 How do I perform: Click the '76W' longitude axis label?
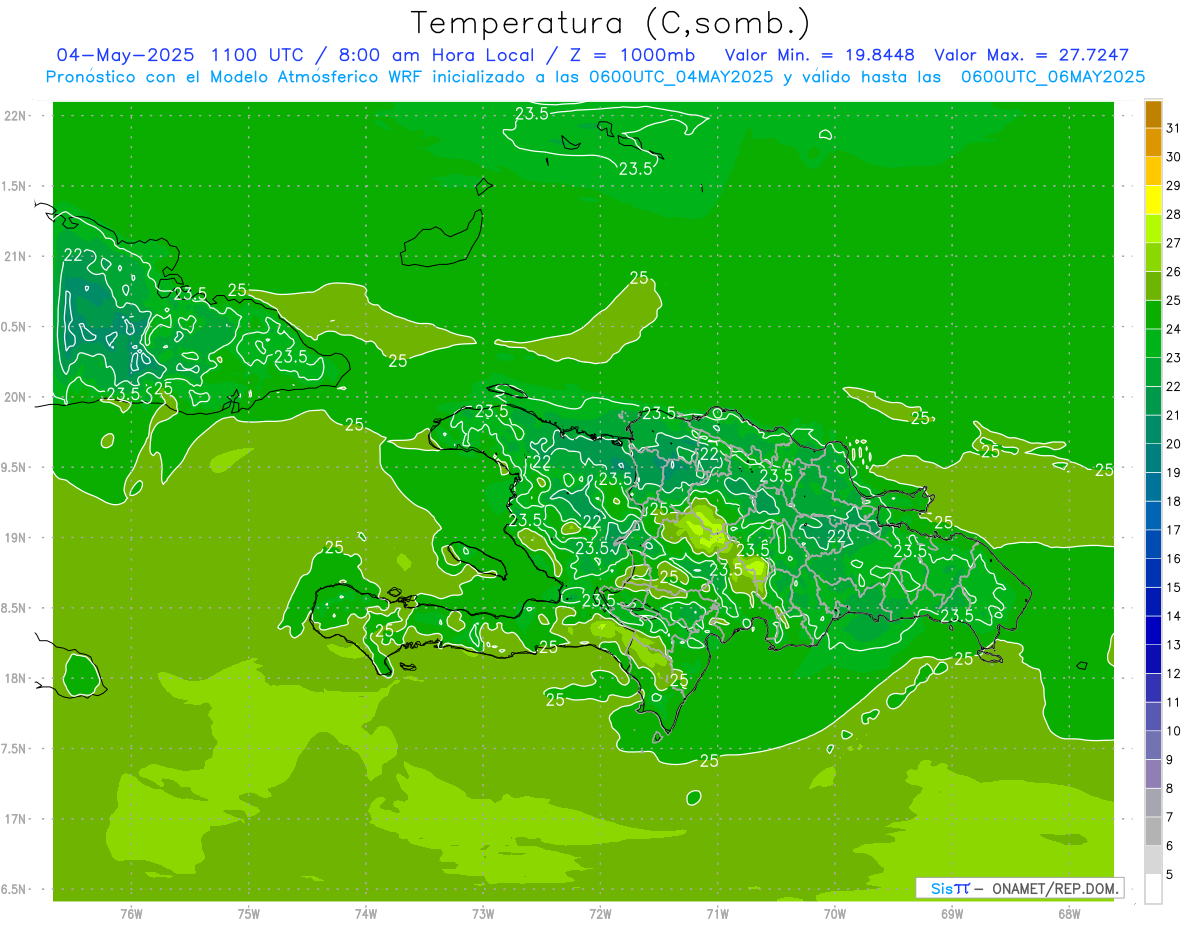tap(131, 914)
